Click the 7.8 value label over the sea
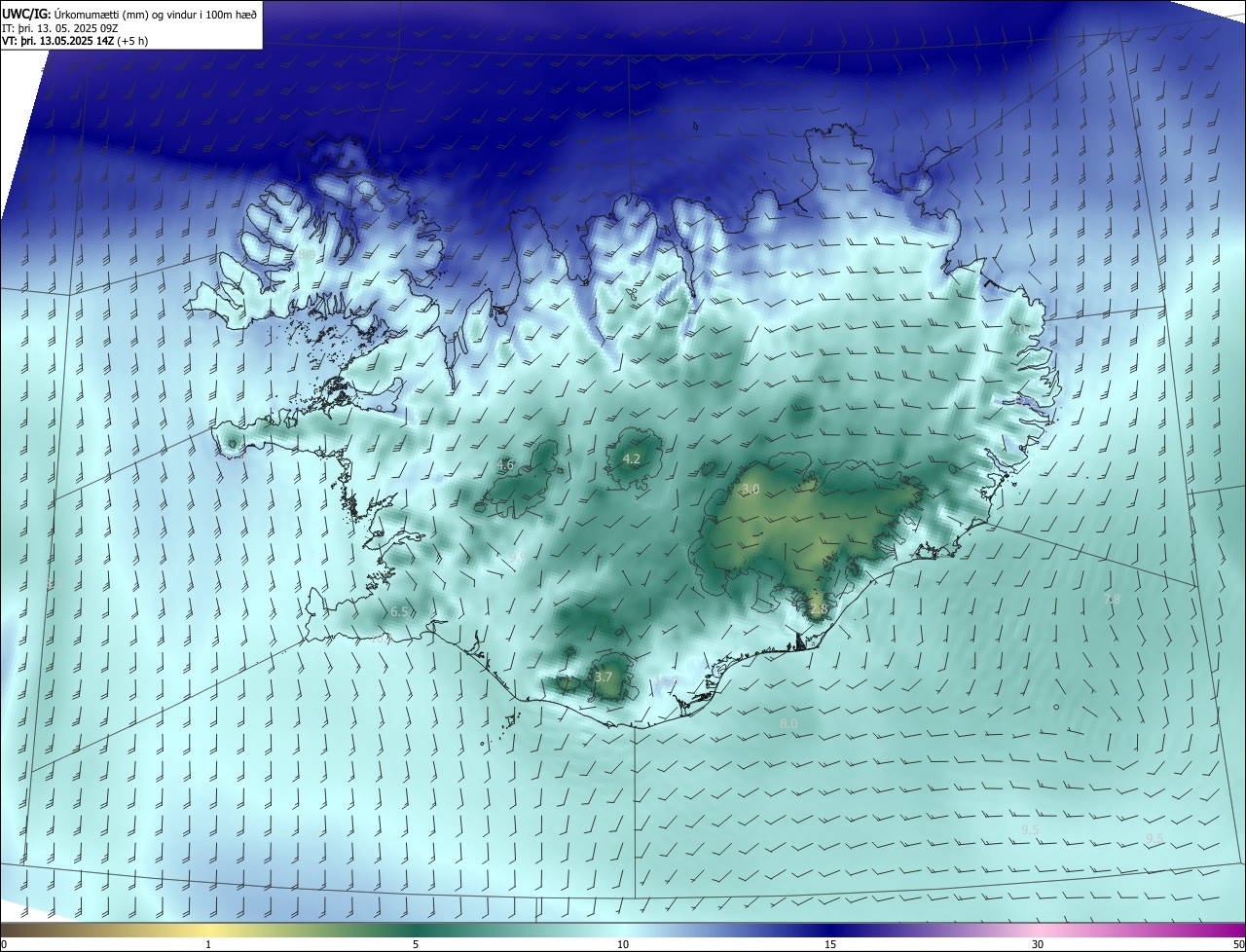The image size is (1246, 952). click(x=1113, y=599)
